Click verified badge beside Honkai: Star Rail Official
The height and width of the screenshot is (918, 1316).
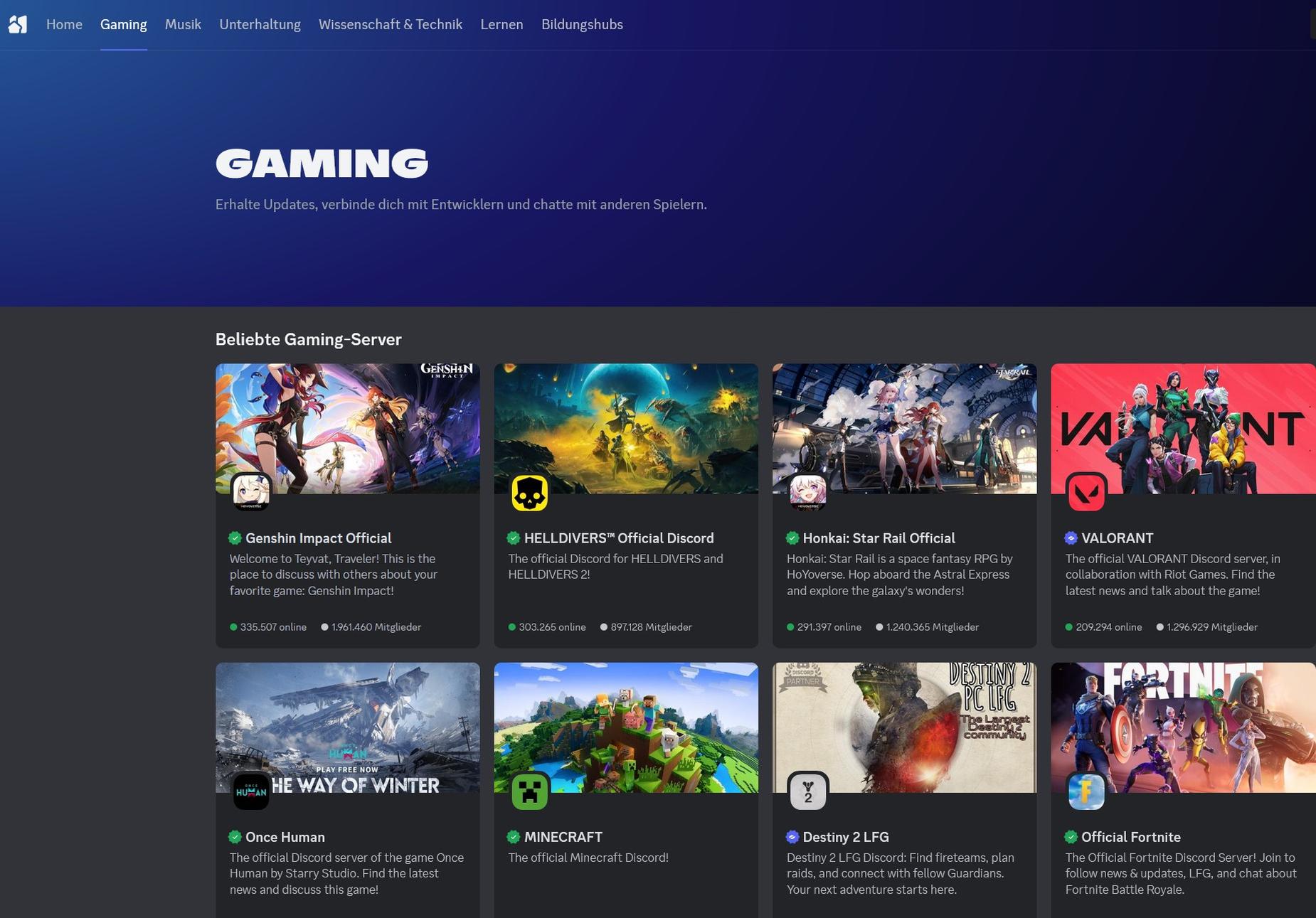(x=792, y=538)
